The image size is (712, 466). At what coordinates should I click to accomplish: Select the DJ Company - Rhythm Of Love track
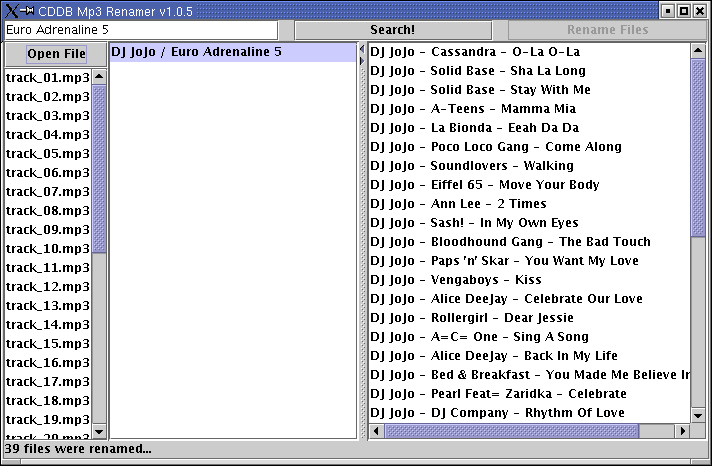coord(529,413)
